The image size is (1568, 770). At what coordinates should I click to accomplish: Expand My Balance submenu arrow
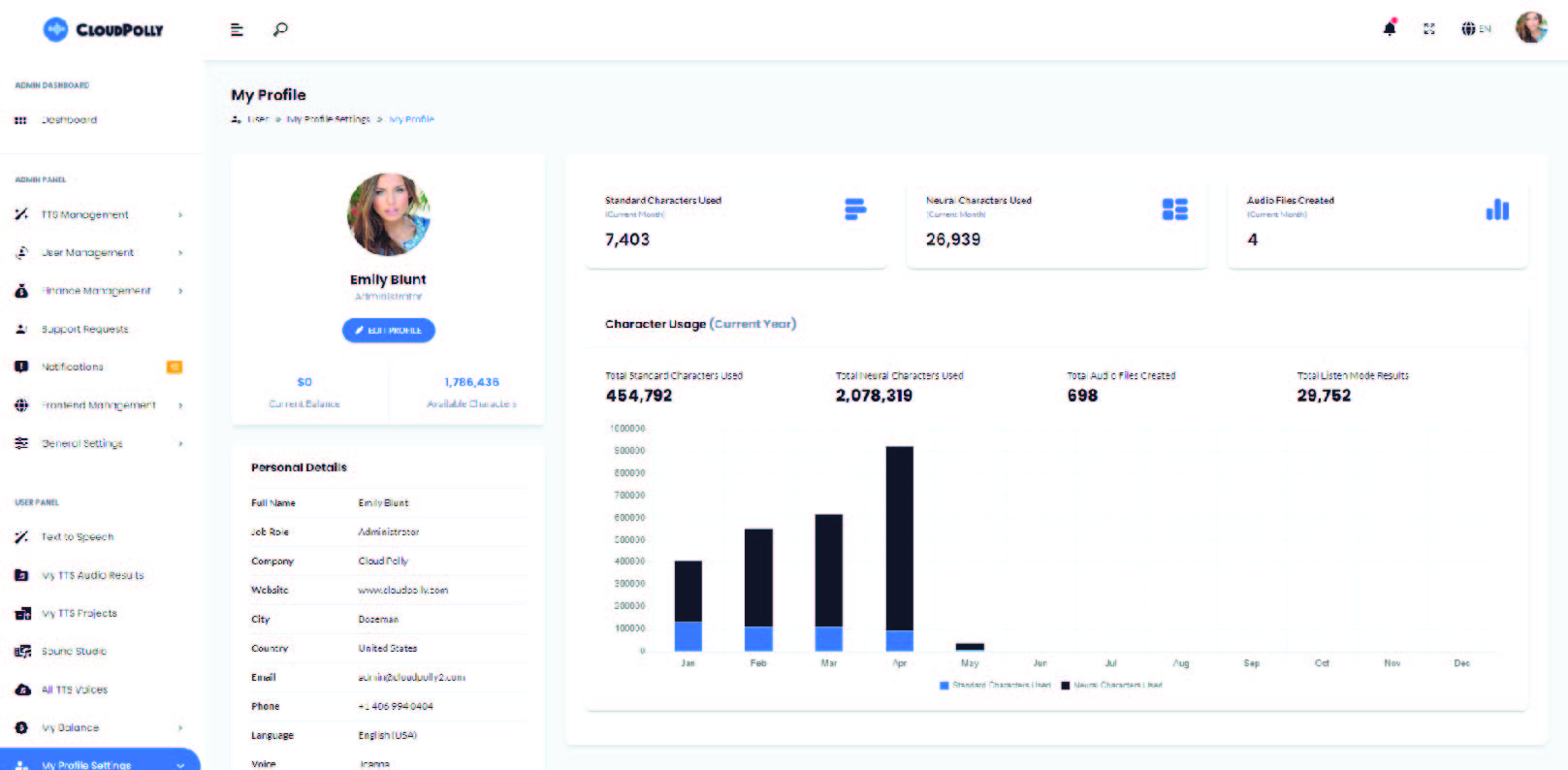(180, 727)
